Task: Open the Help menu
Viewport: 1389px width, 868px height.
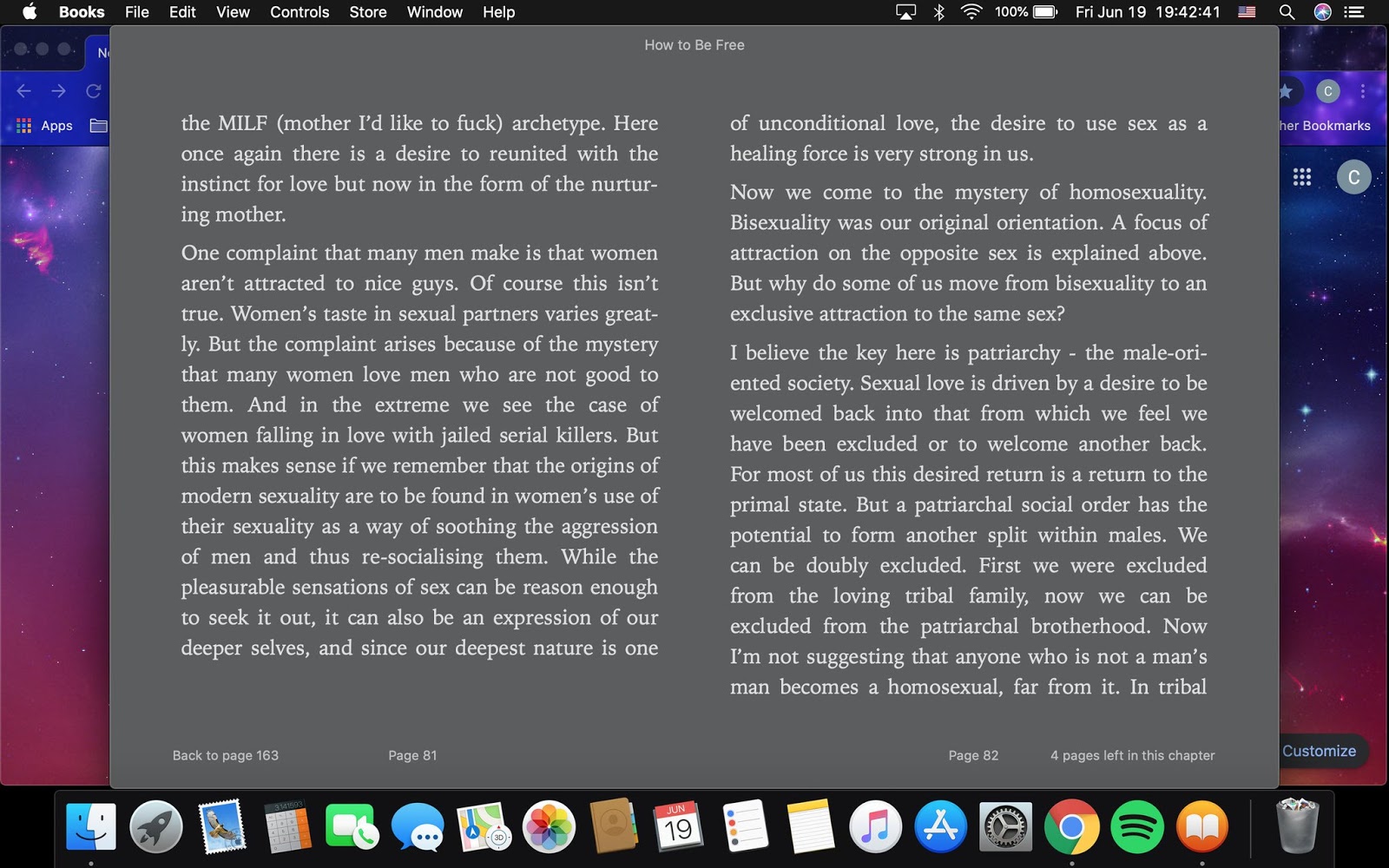Action: click(x=499, y=12)
